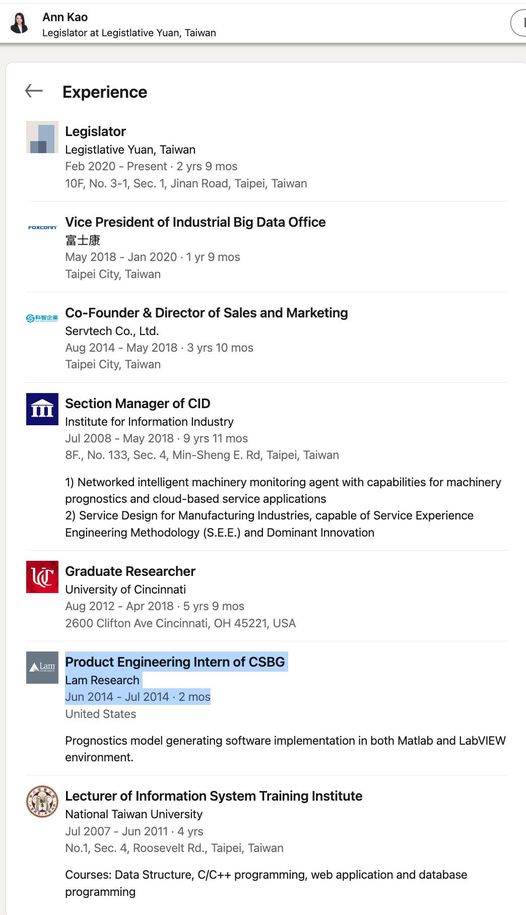
Task: Click the Ann Kao name in header
Action: (x=65, y=17)
